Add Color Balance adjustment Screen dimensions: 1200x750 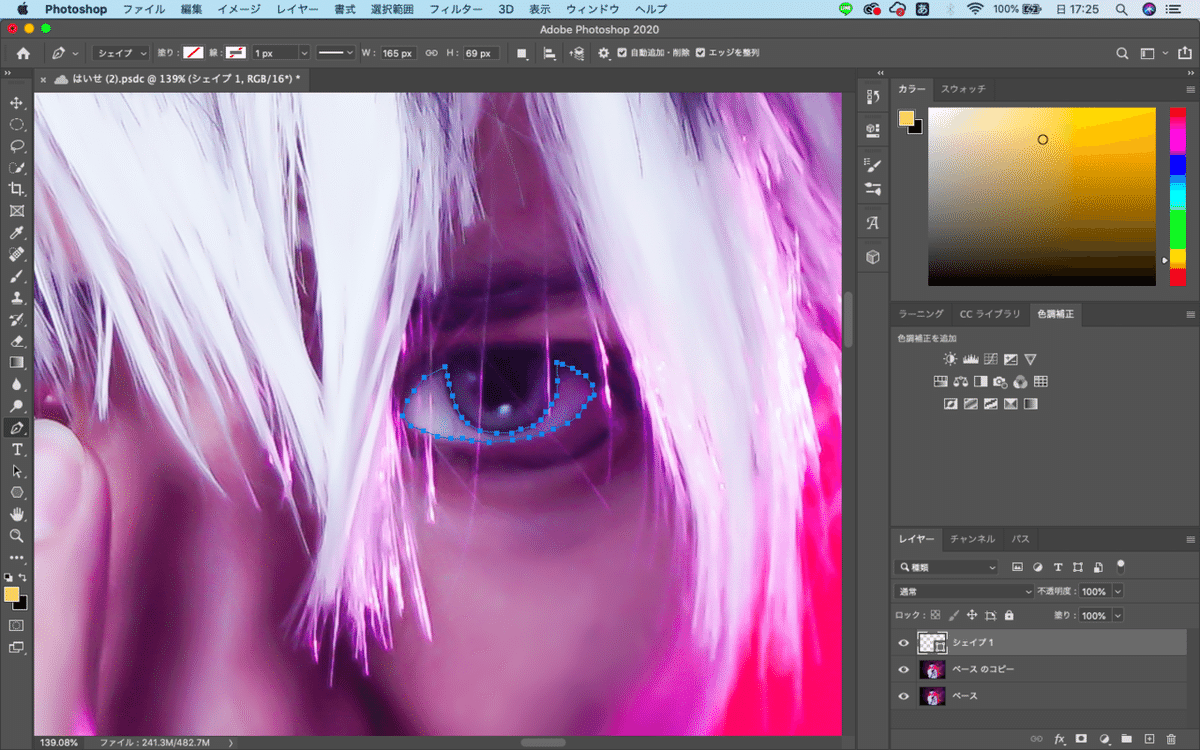pyautogui.click(x=960, y=381)
